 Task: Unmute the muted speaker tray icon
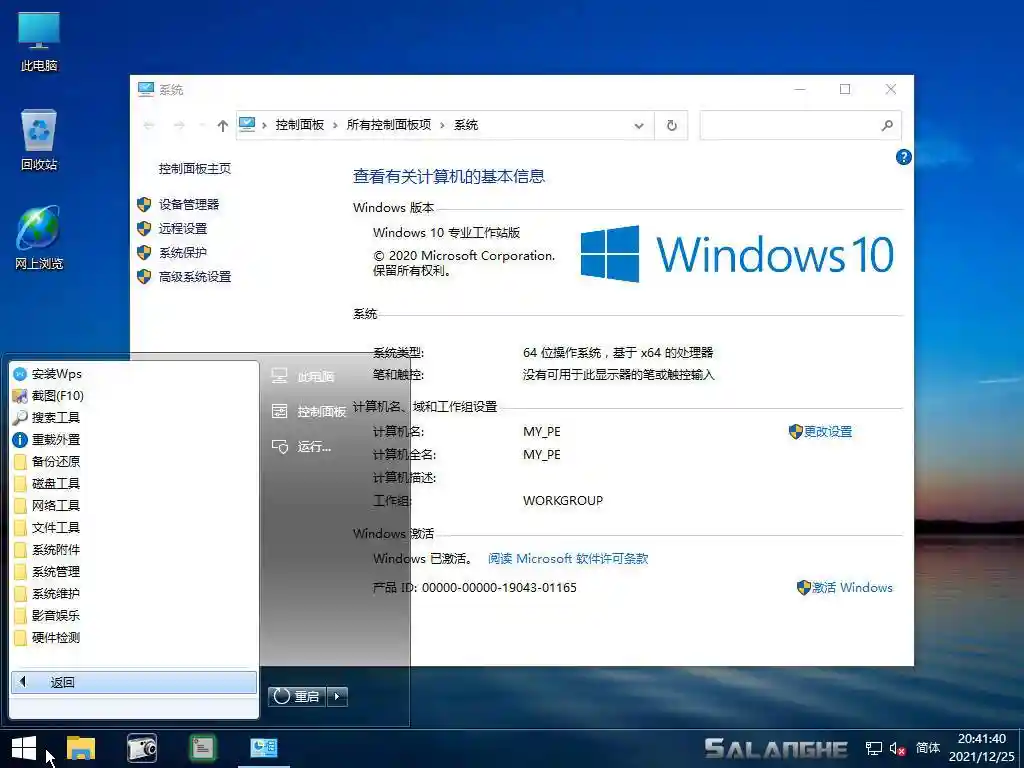tap(897, 748)
